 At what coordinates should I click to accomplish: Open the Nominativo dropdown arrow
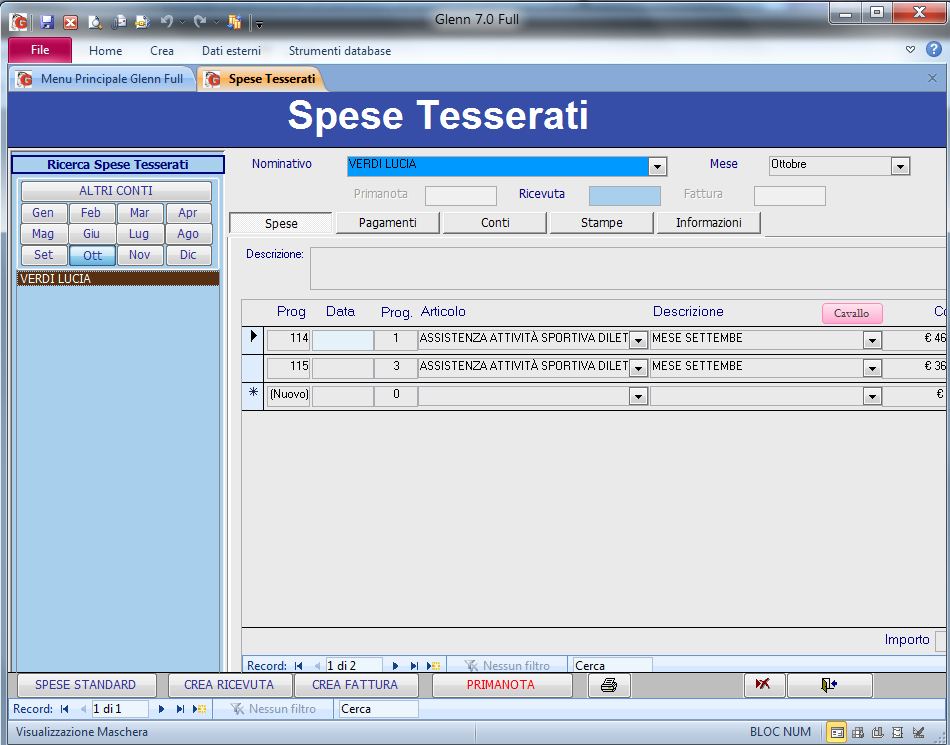657,166
